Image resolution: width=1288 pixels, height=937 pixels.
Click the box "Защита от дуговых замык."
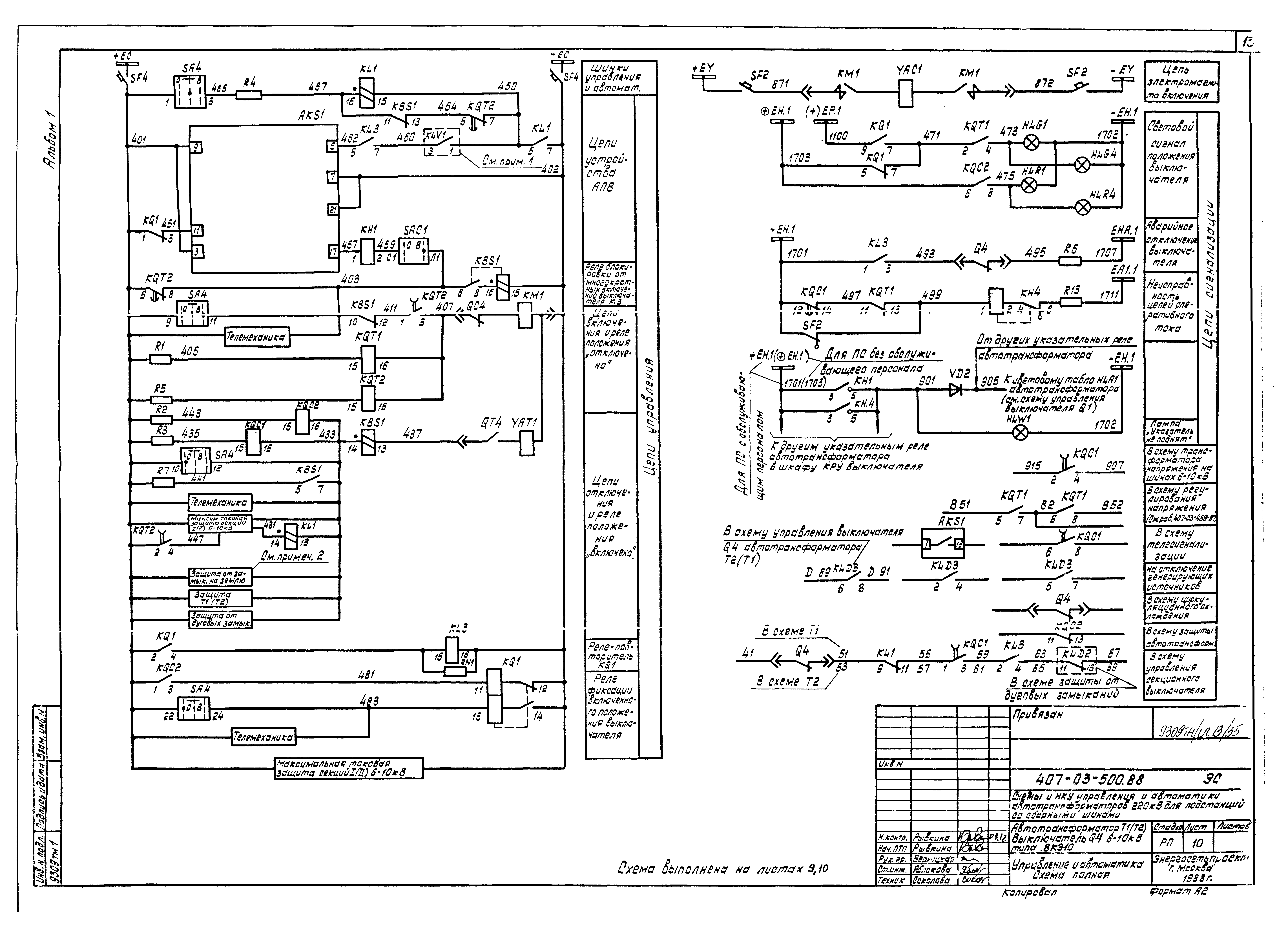[x=220, y=620]
